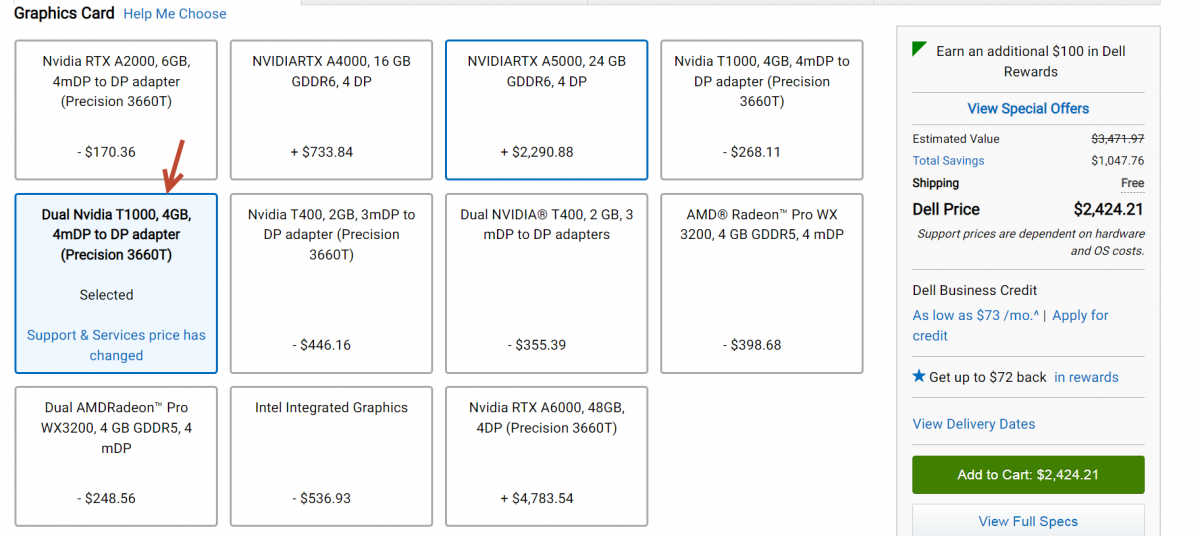Choose Intel Integrated Graphics option
1200x536 pixels.
(331, 456)
